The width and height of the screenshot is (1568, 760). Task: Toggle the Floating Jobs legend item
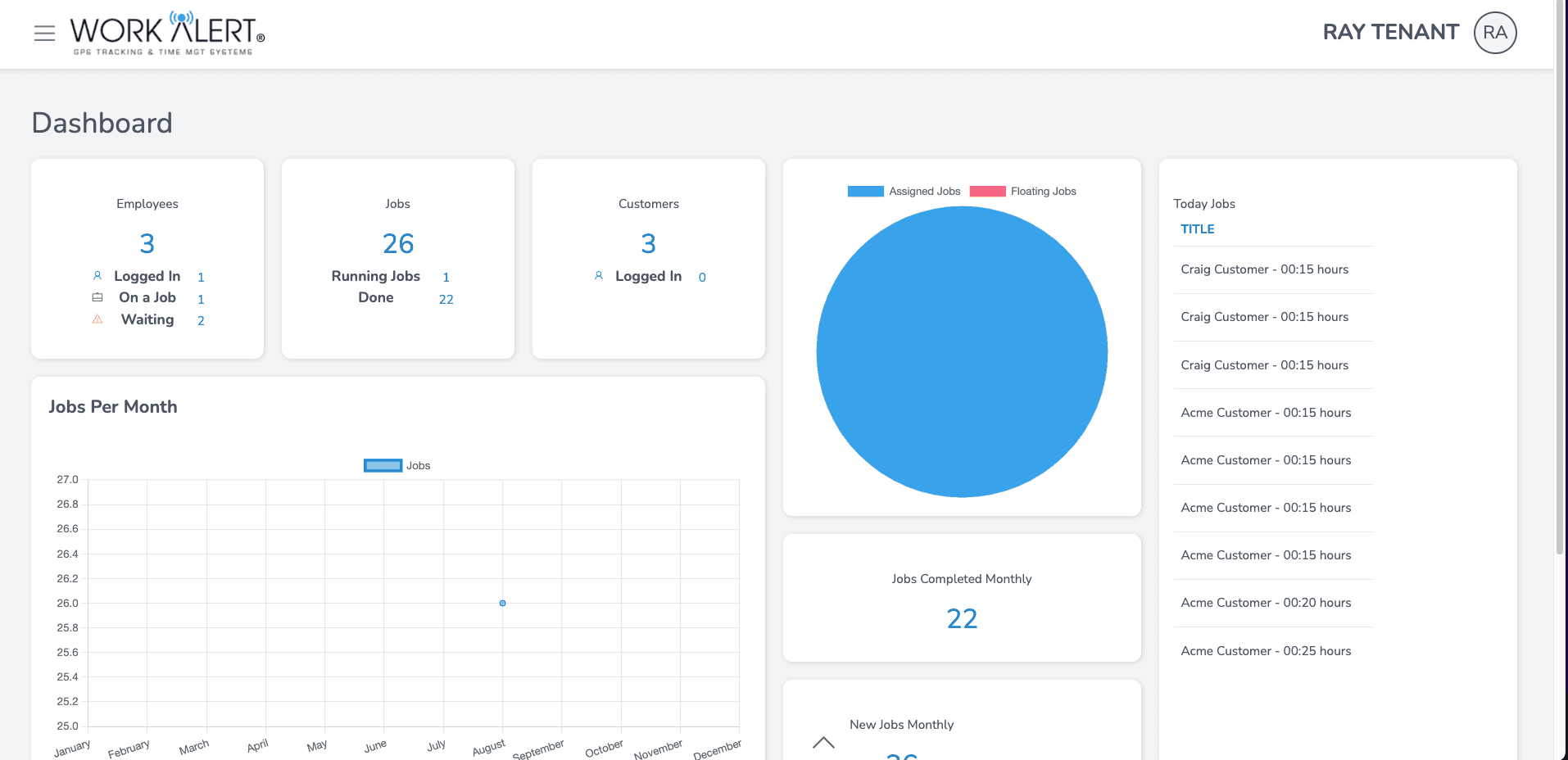(x=1022, y=192)
